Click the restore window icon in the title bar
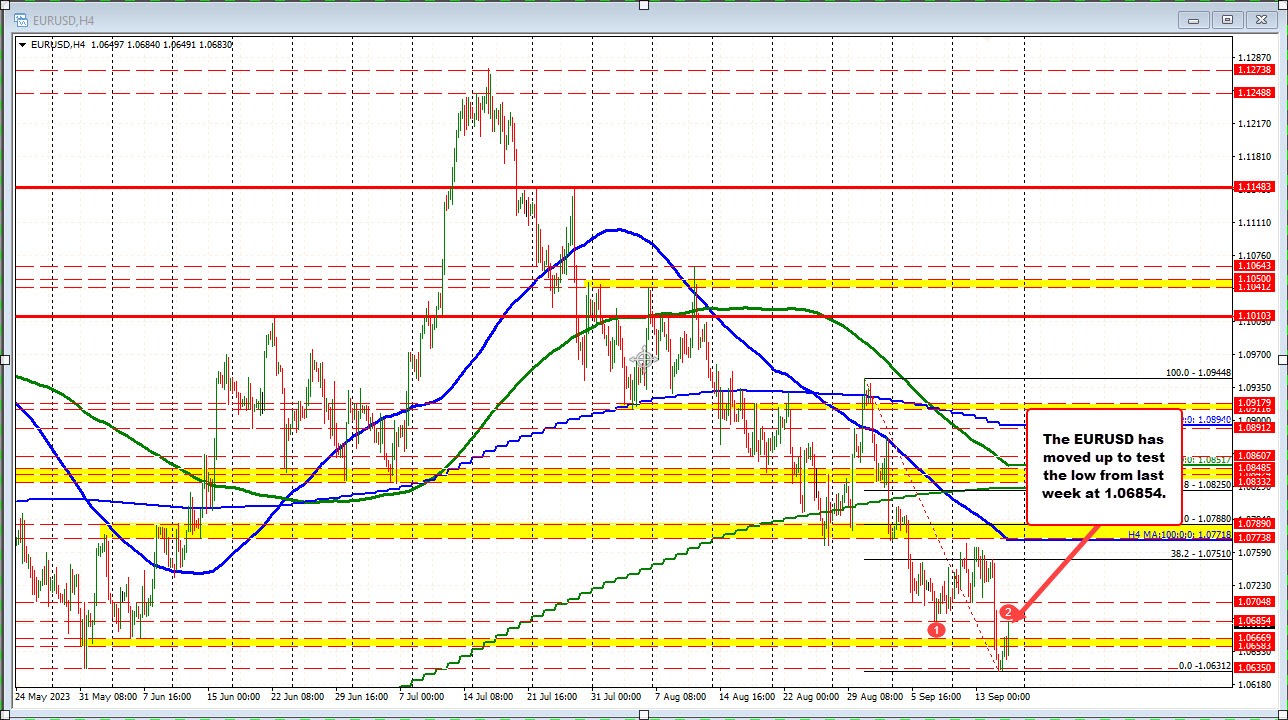 (x=1227, y=20)
